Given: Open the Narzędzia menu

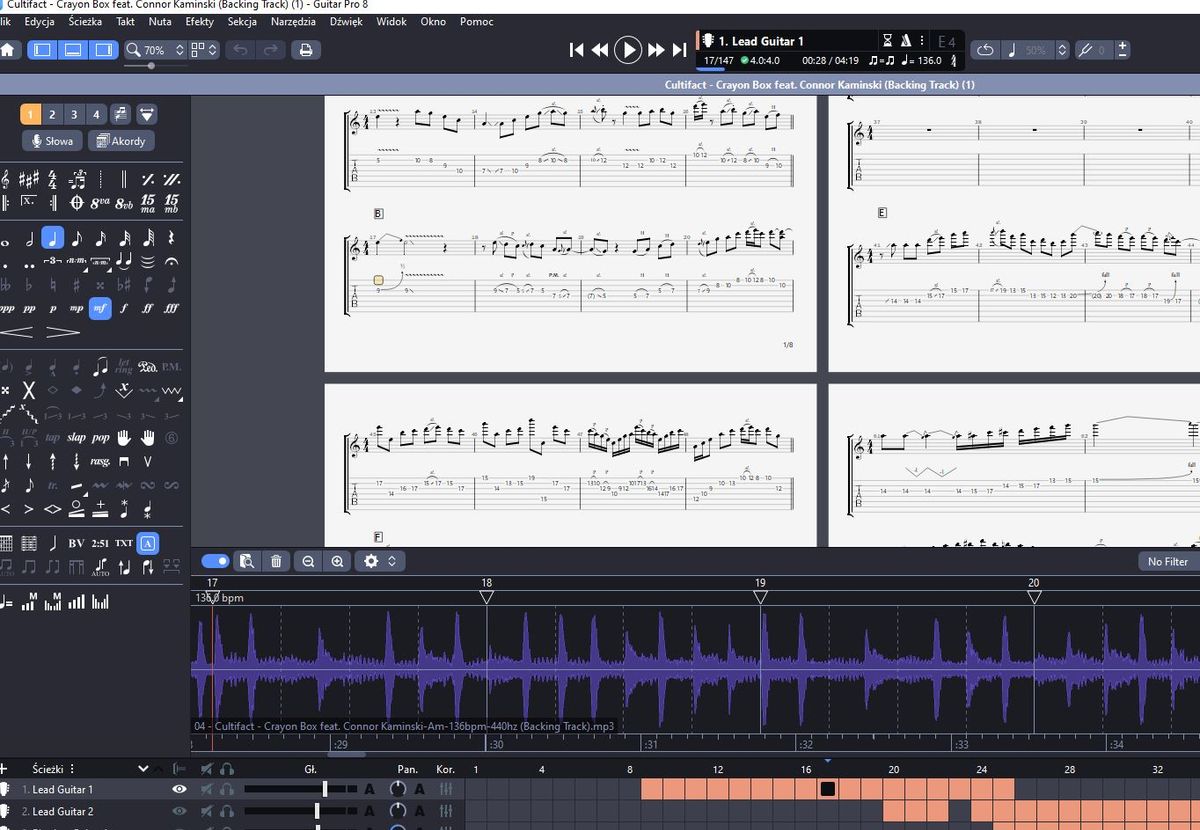Looking at the screenshot, I should point(293,21).
